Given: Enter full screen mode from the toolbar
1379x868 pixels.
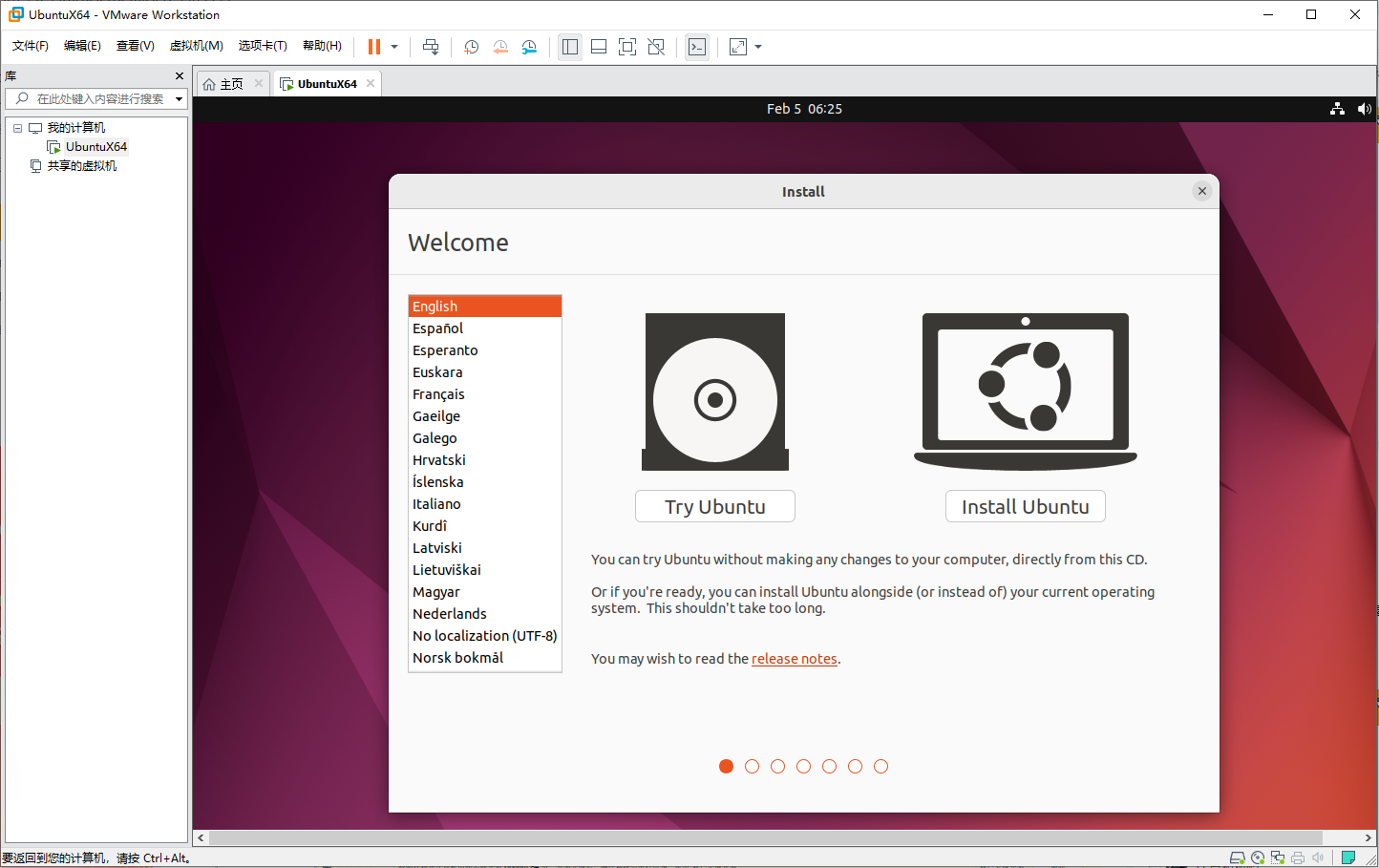Looking at the screenshot, I should pos(627,47).
